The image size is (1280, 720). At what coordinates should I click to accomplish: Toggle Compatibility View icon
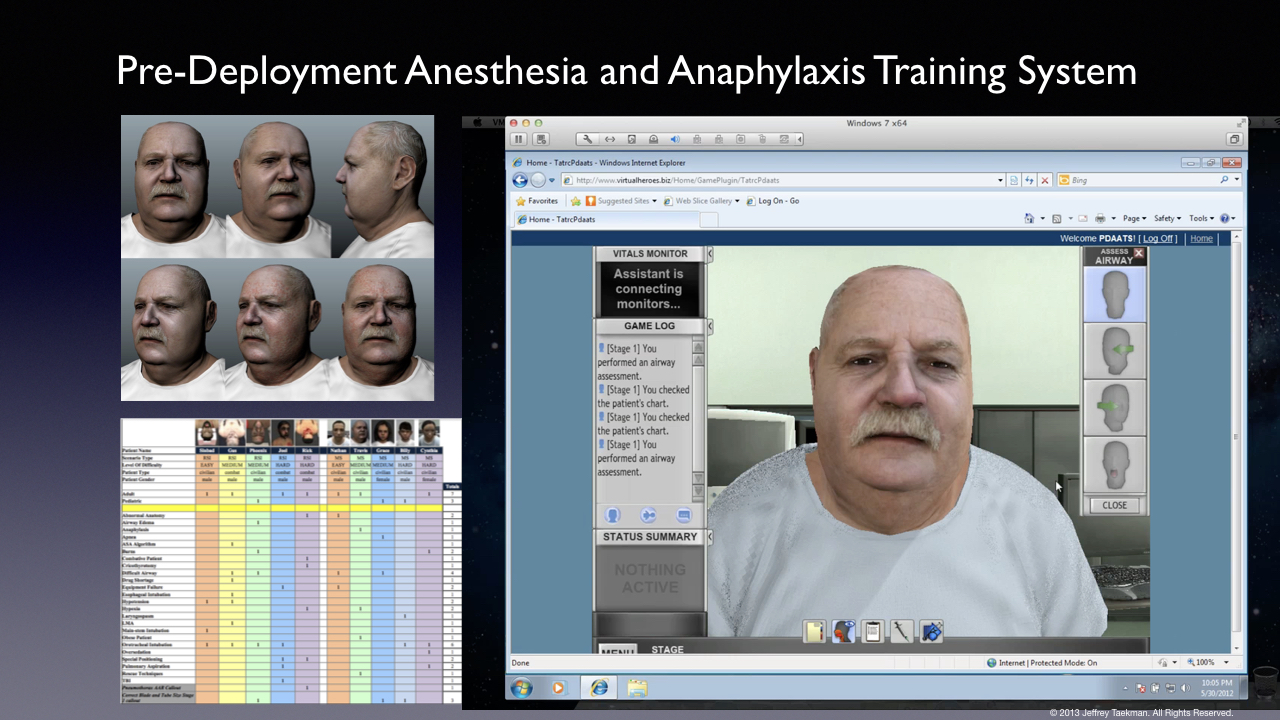coord(1014,180)
